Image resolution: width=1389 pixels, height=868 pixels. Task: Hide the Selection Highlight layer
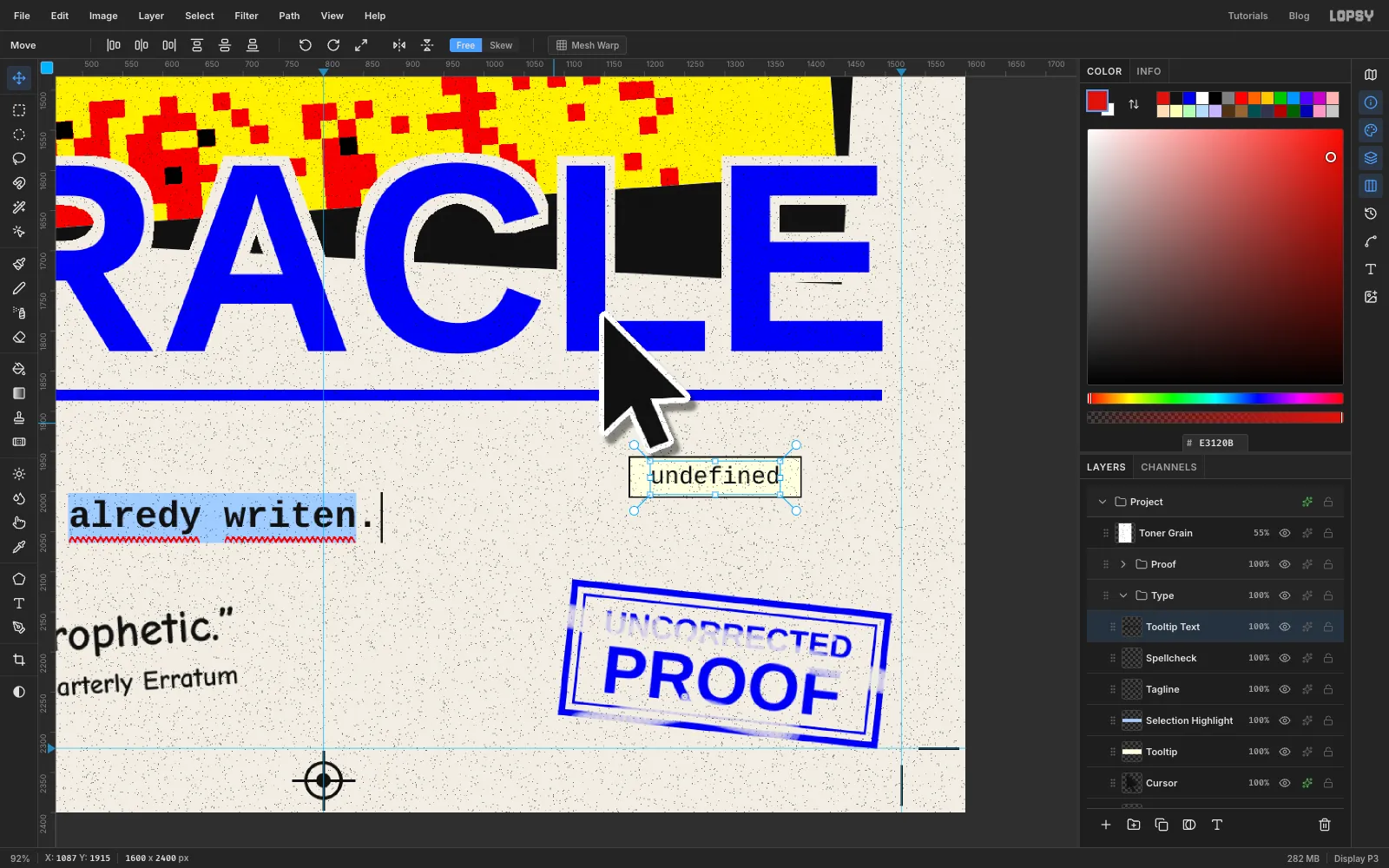coord(1285,720)
